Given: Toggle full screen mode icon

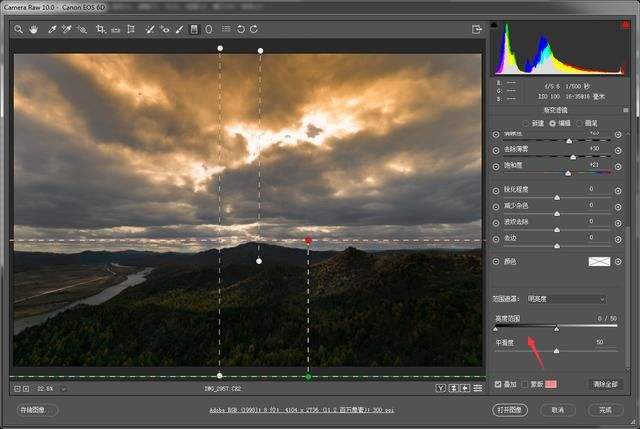Looking at the screenshot, I should [x=476, y=29].
